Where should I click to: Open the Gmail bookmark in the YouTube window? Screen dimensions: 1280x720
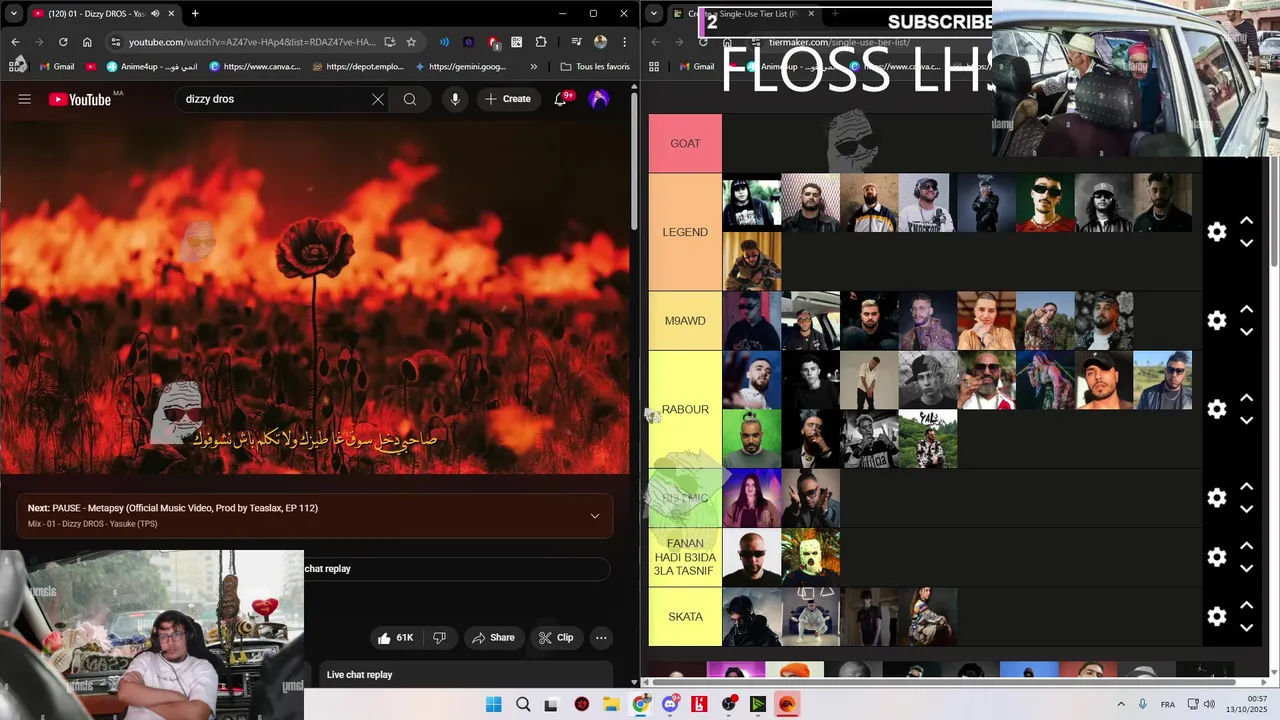tap(55, 67)
